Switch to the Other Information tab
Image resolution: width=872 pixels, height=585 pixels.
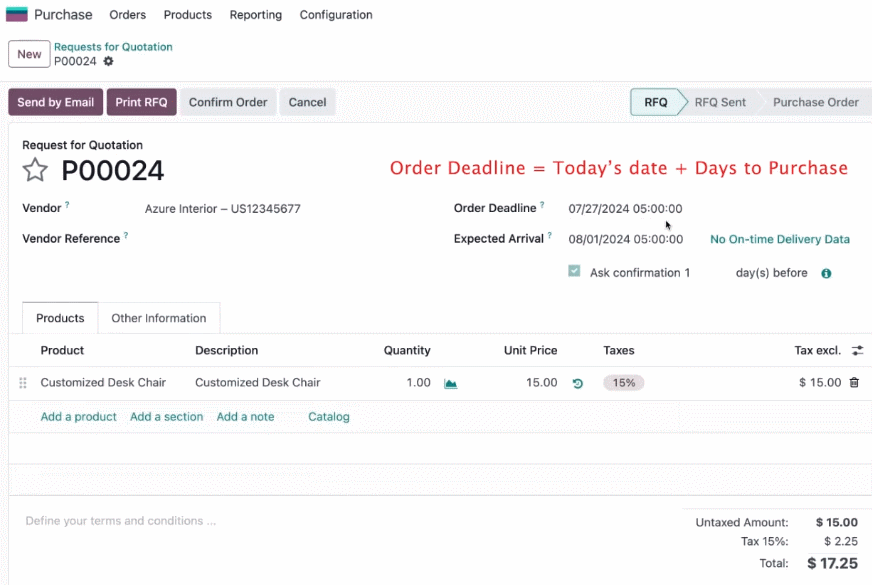tap(158, 318)
